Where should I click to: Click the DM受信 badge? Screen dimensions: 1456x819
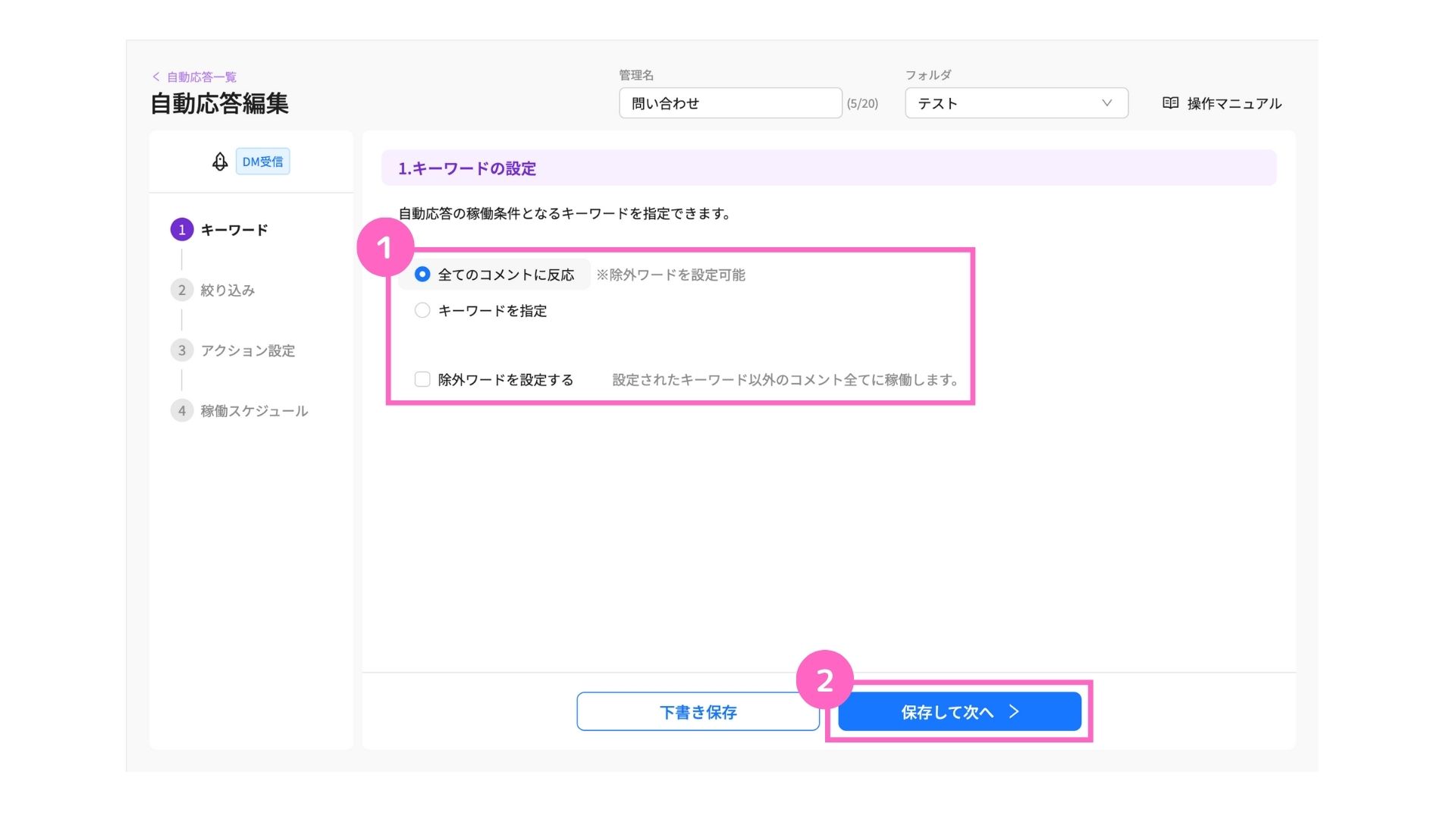262,162
